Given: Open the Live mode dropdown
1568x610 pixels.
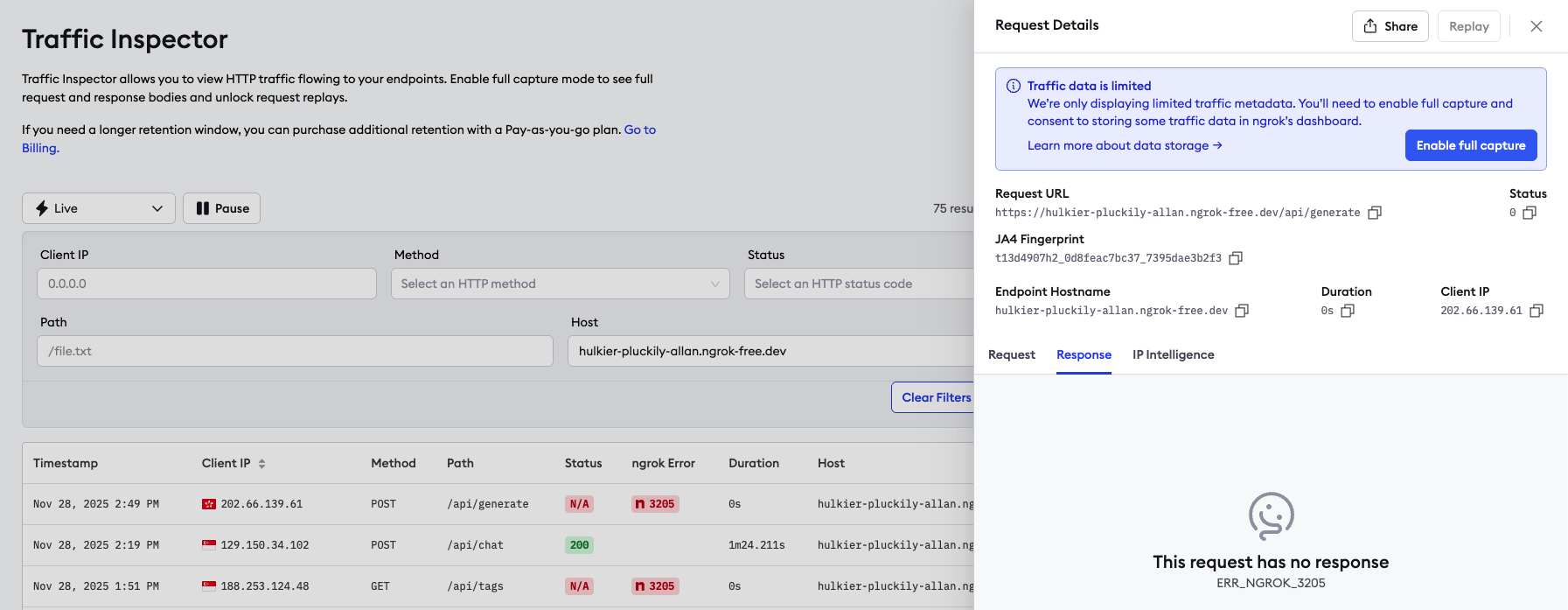Looking at the screenshot, I should (99, 208).
